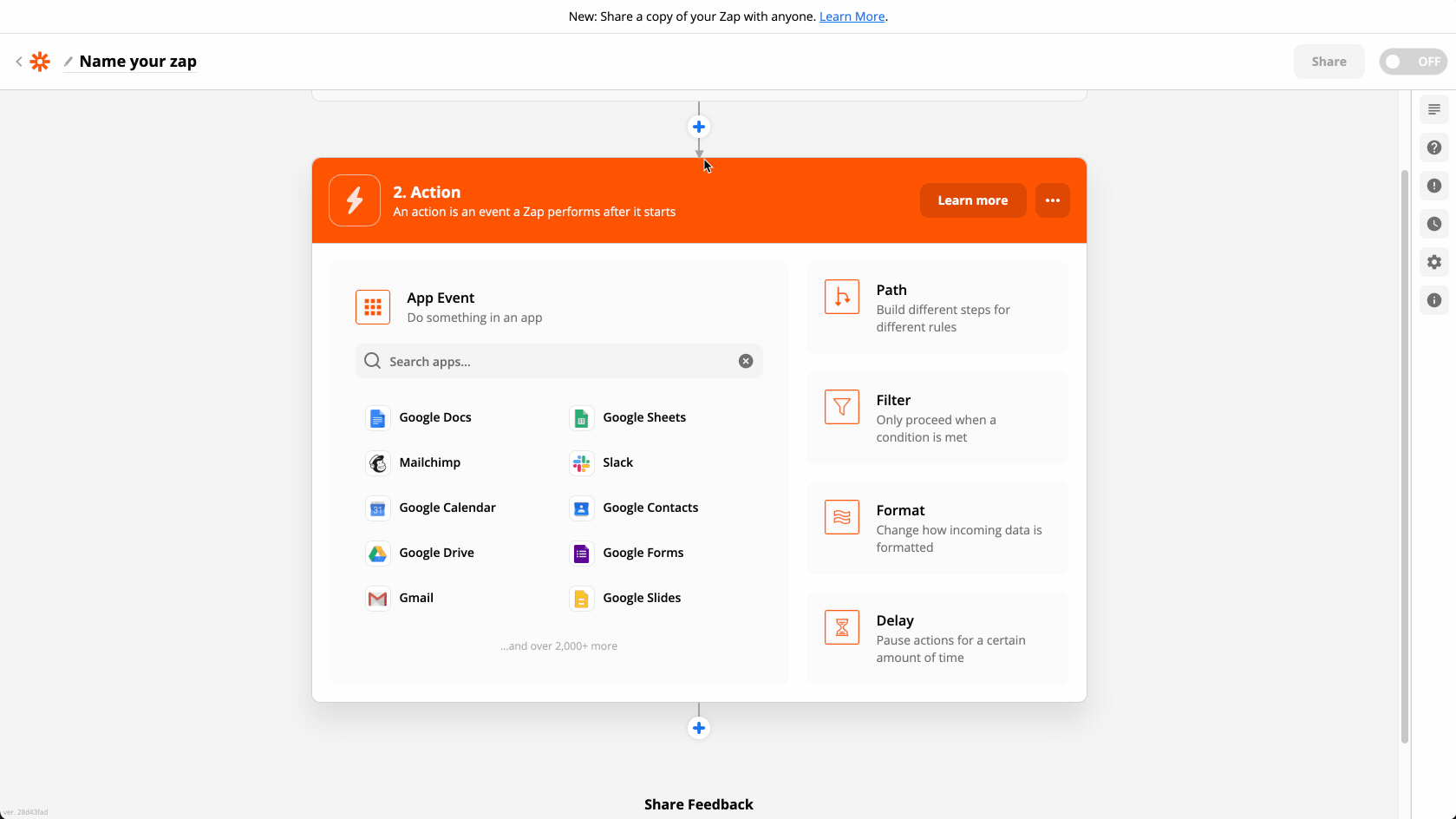
Task: Select the Mailchimp app icon
Action: 378,463
